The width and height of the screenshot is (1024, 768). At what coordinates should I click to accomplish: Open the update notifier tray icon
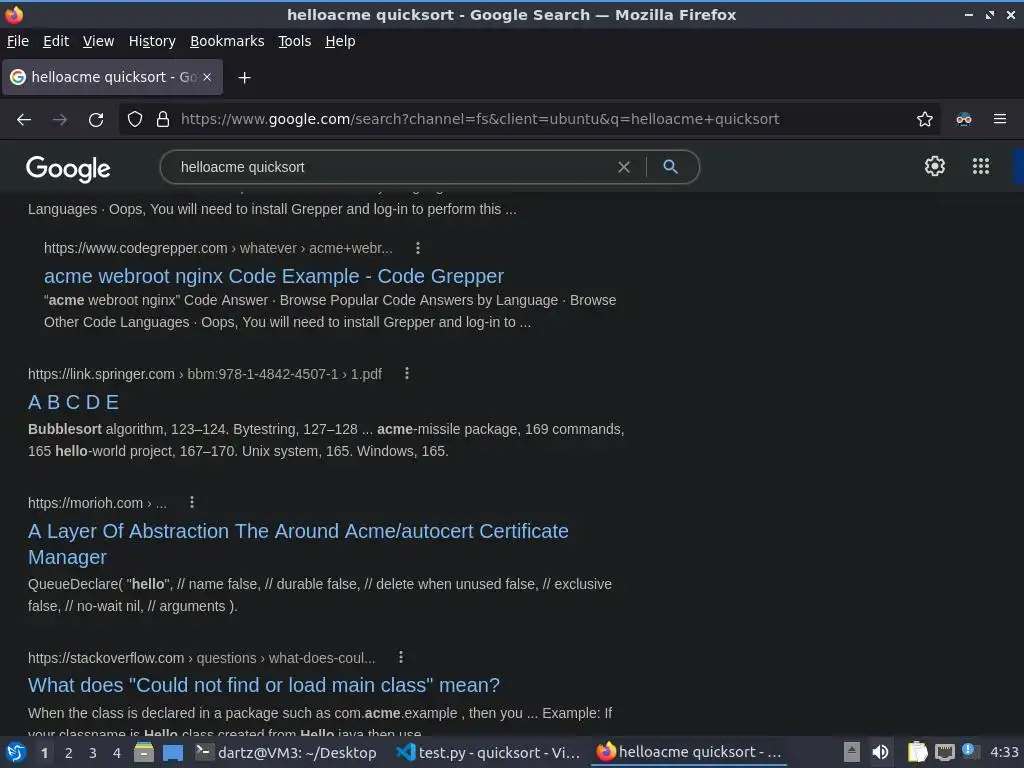click(x=969, y=751)
